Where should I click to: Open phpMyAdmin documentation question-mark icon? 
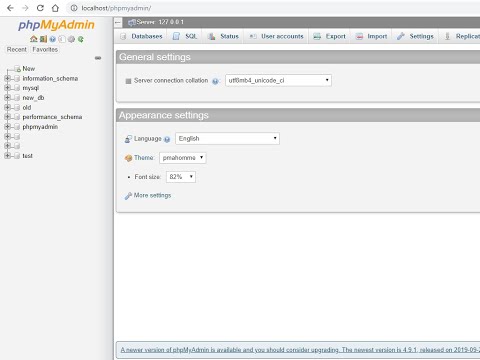click(53, 39)
